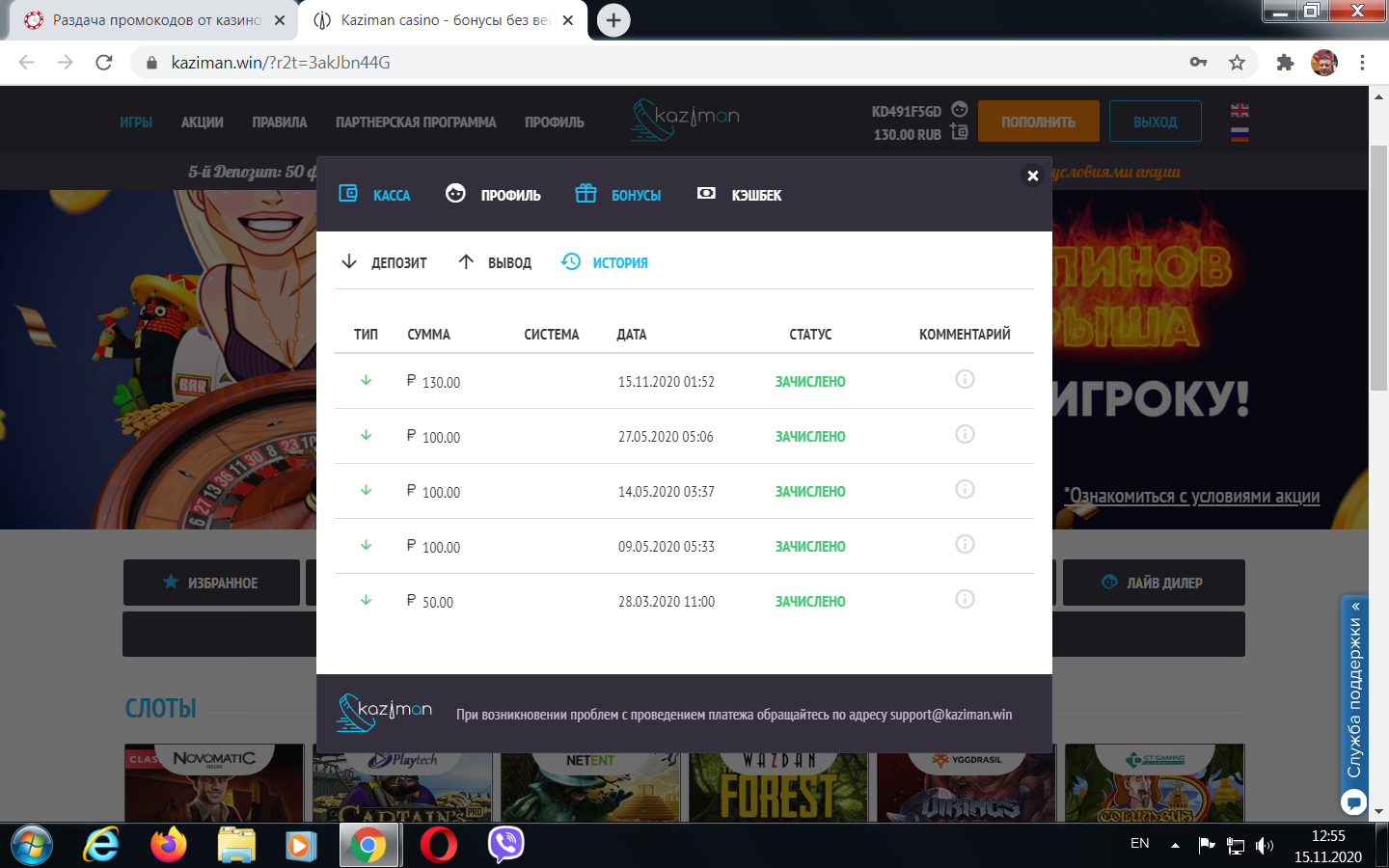
Task: Switch site language to Russian flag
Action: pos(1239,134)
